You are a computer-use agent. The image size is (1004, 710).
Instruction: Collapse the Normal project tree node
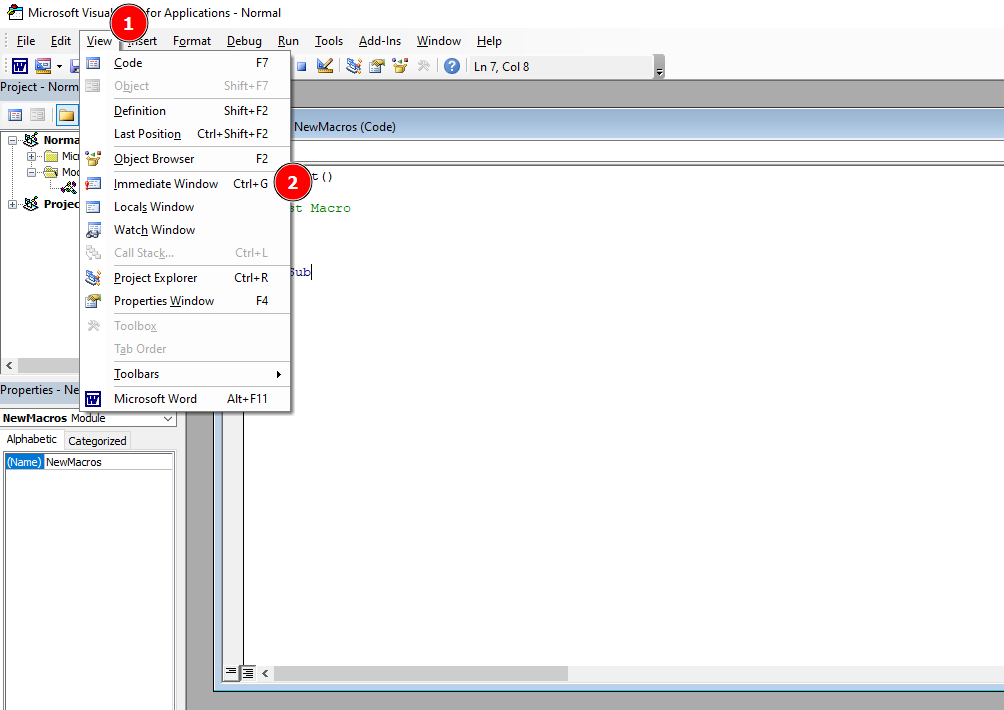(x=13, y=141)
